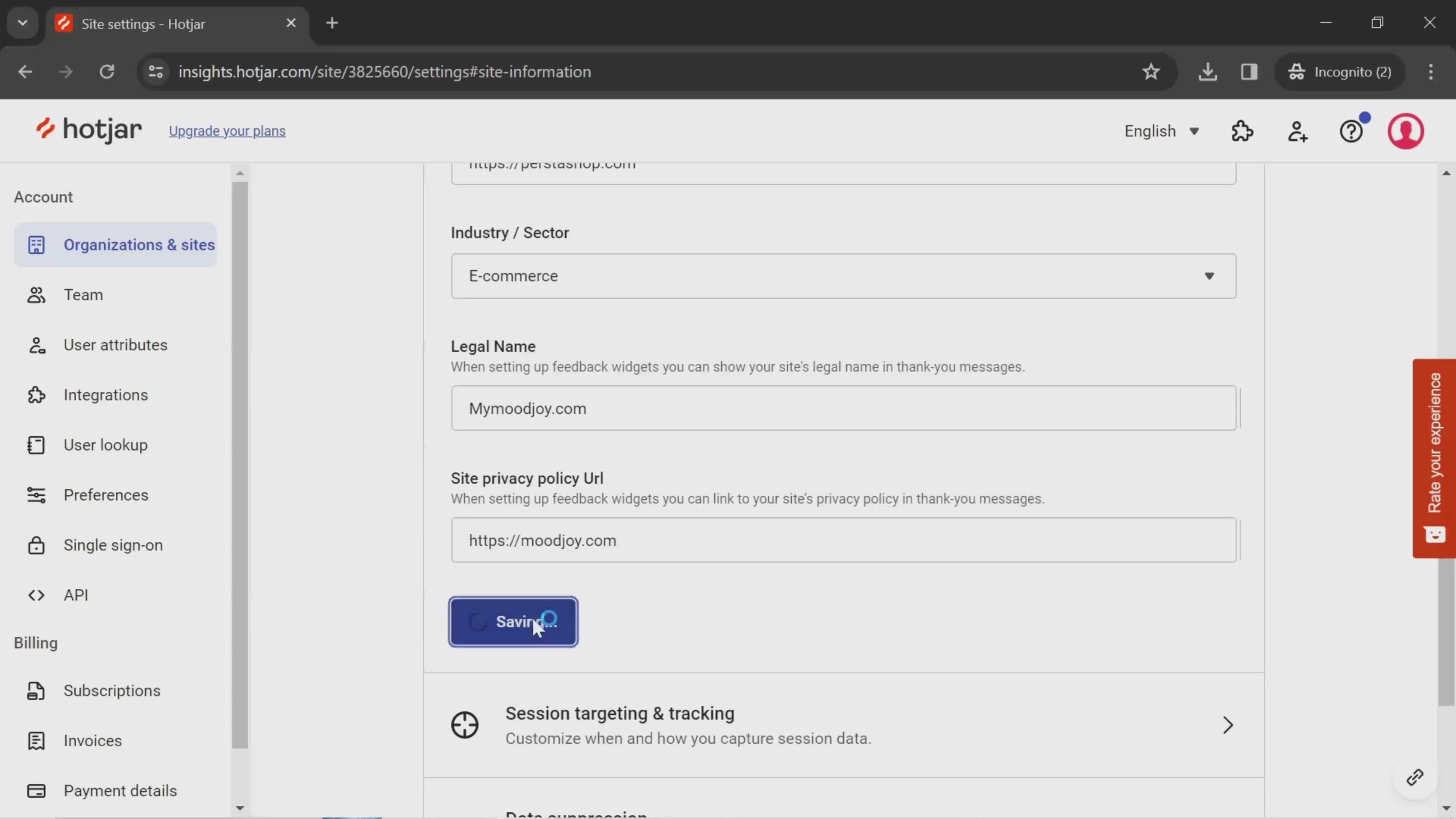Open the user profile avatar
Image resolution: width=1456 pixels, height=819 pixels.
(x=1406, y=131)
